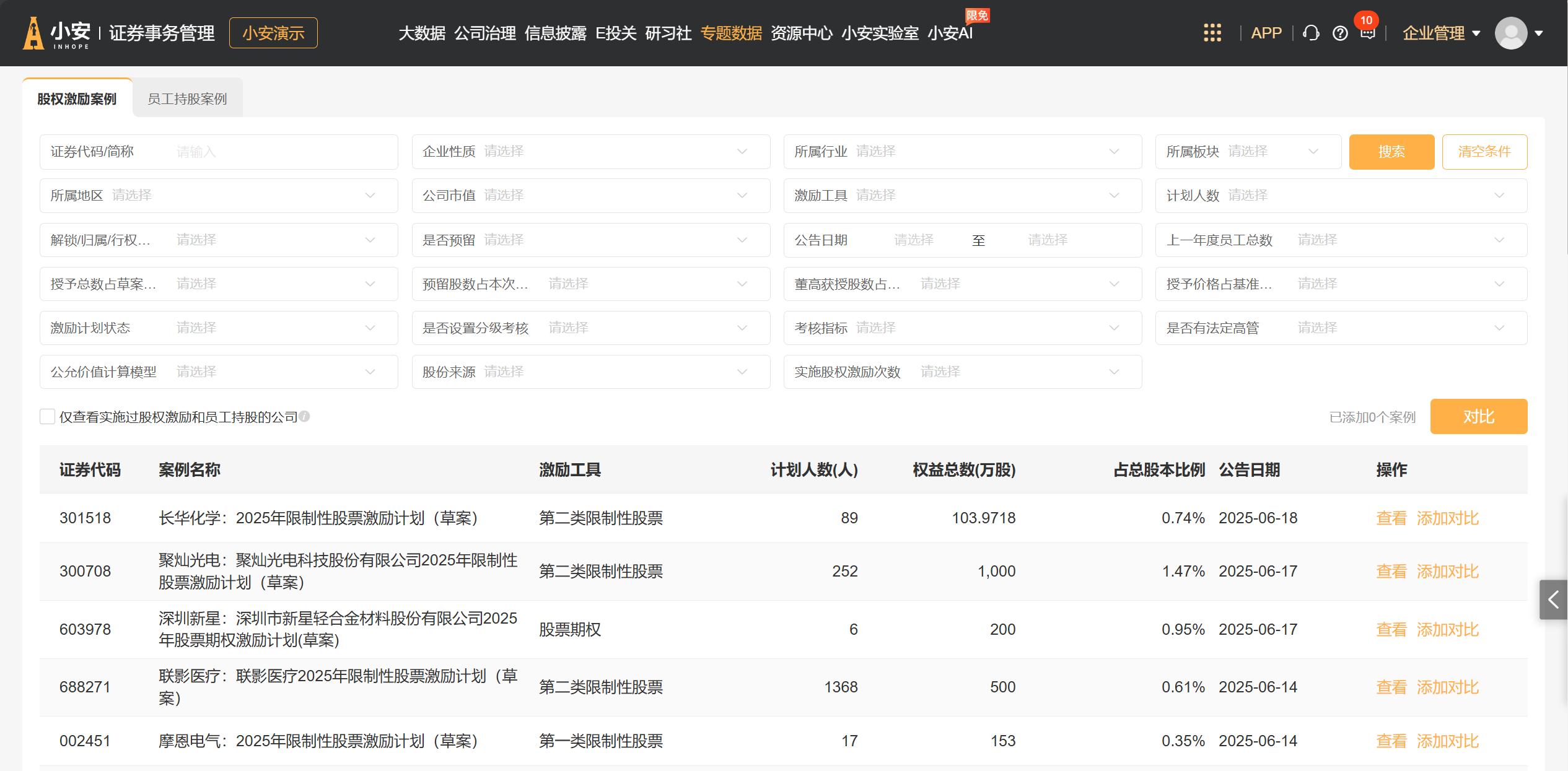Open the 资源中心 menu
The height and width of the screenshot is (771, 1568).
802,33
